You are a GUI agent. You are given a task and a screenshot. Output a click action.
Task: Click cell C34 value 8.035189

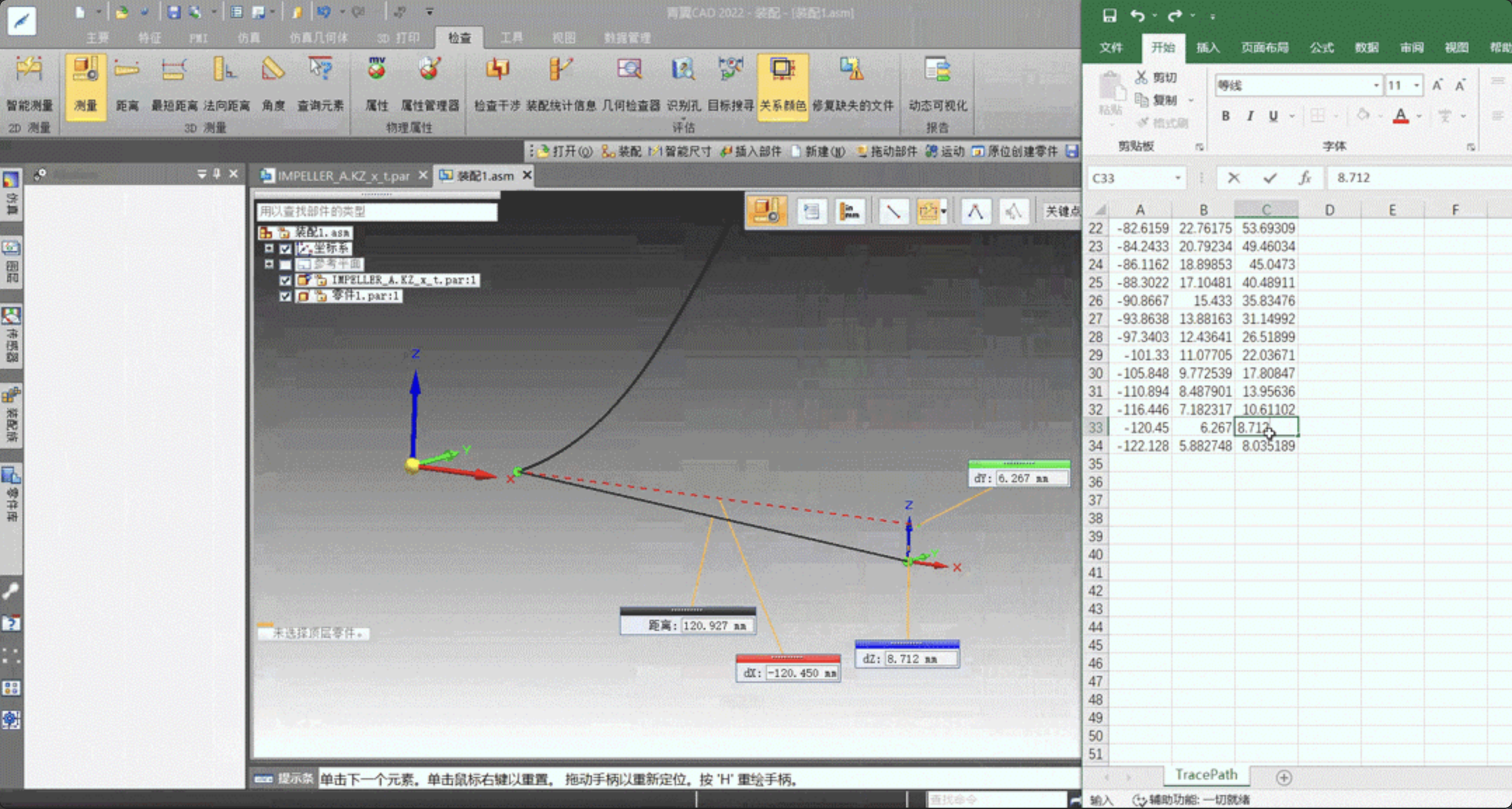click(1267, 446)
